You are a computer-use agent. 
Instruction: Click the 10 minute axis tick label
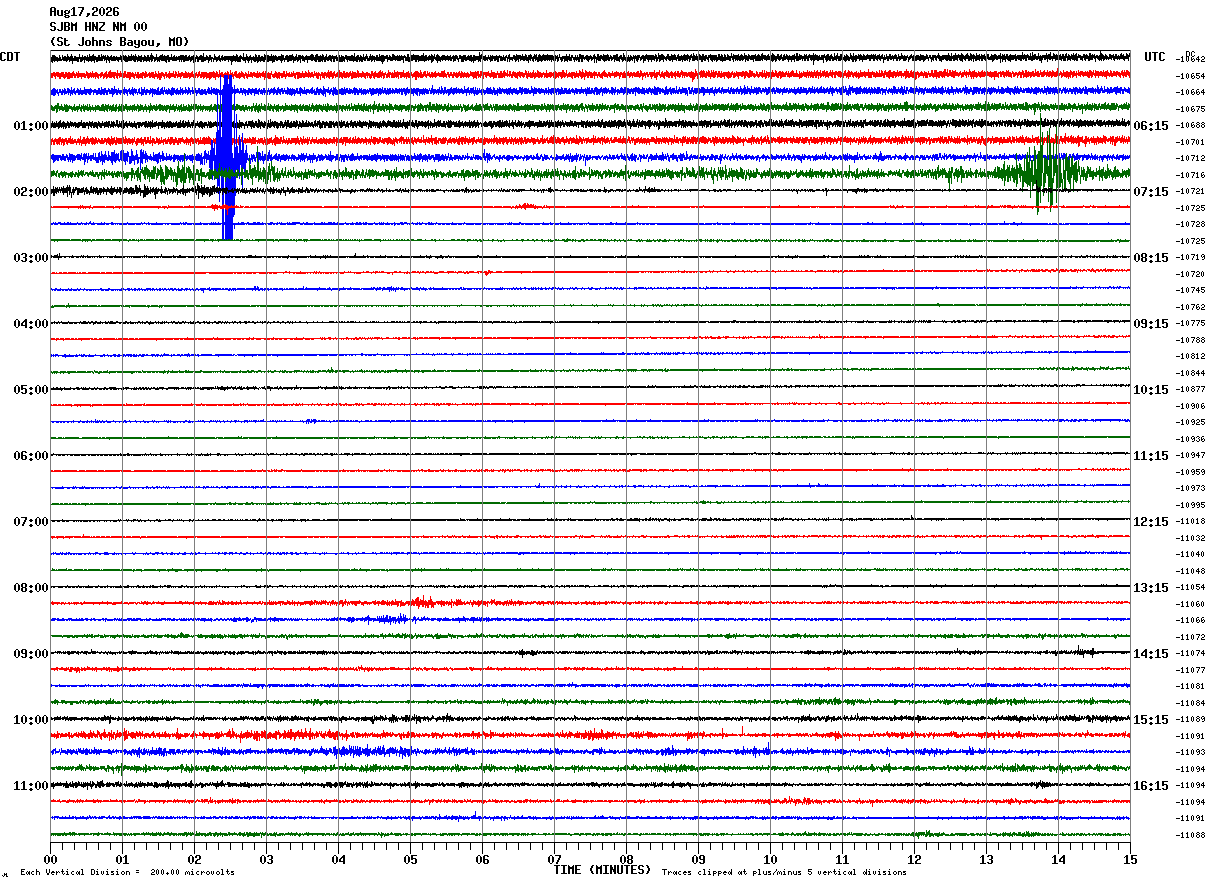click(770, 859)
